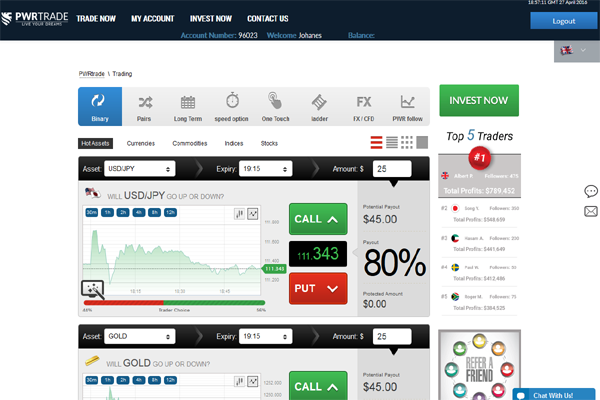Place a CALL on GOLD
Screen dimensions: 600x400
[318, 385]
